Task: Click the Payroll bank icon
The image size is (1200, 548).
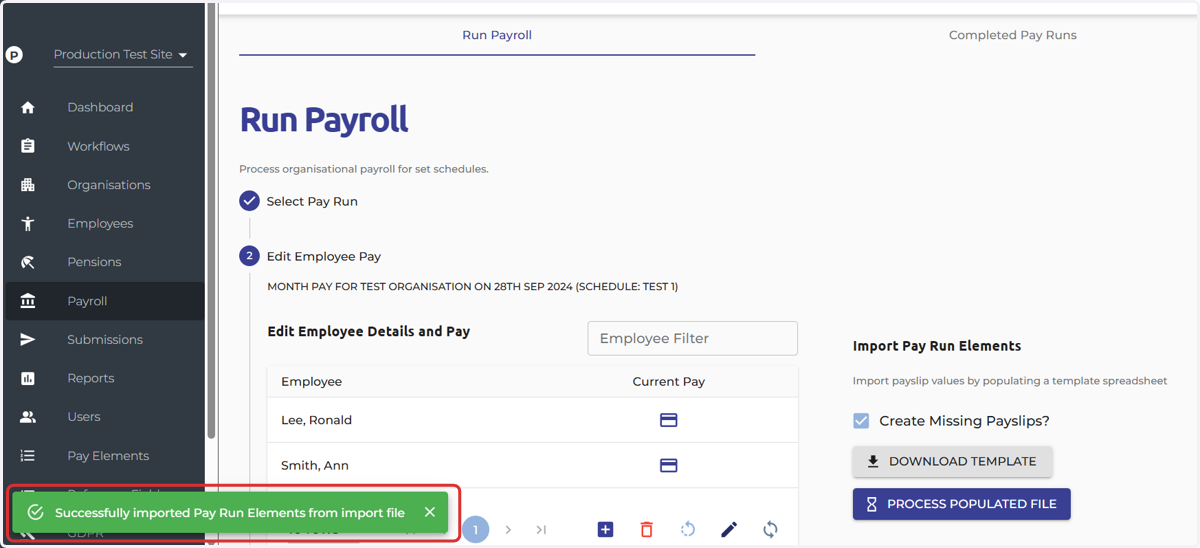Action: pyautogui.click(x=28, y=301)
